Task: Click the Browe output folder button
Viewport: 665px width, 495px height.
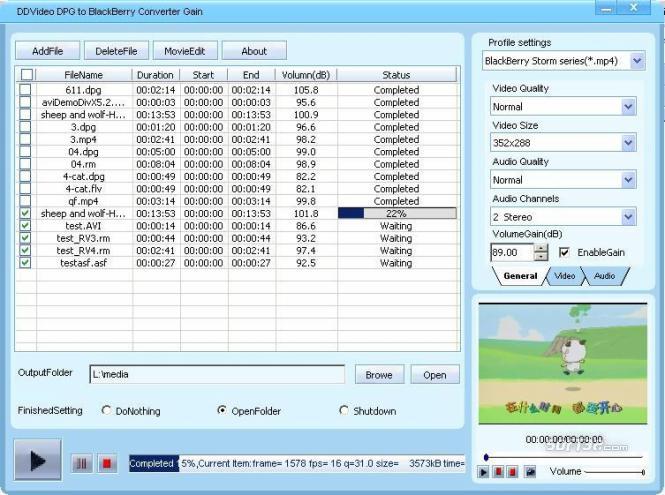Action: point(379,375)
